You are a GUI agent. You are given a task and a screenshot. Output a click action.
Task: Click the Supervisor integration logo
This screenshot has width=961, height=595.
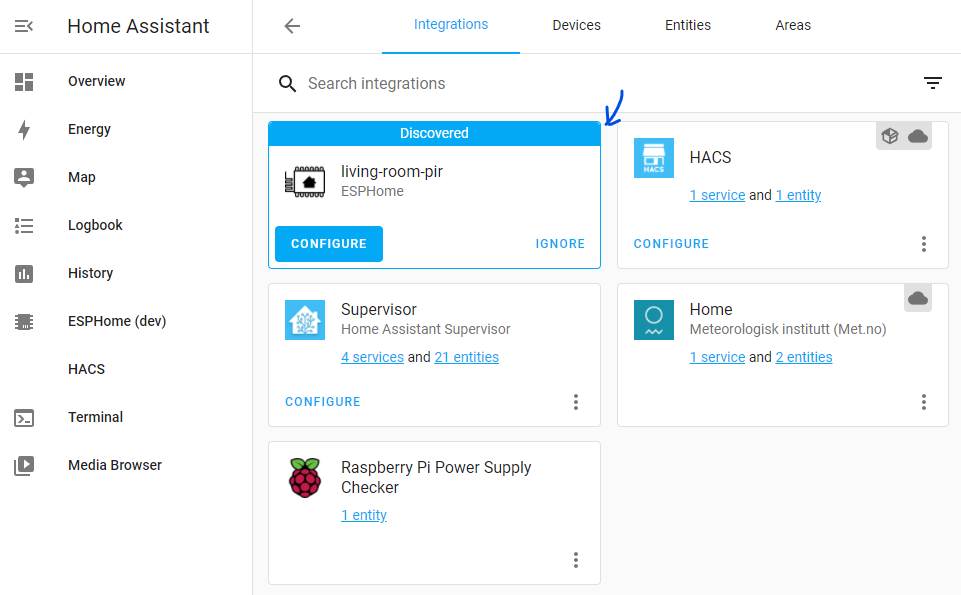pos(305,320)
